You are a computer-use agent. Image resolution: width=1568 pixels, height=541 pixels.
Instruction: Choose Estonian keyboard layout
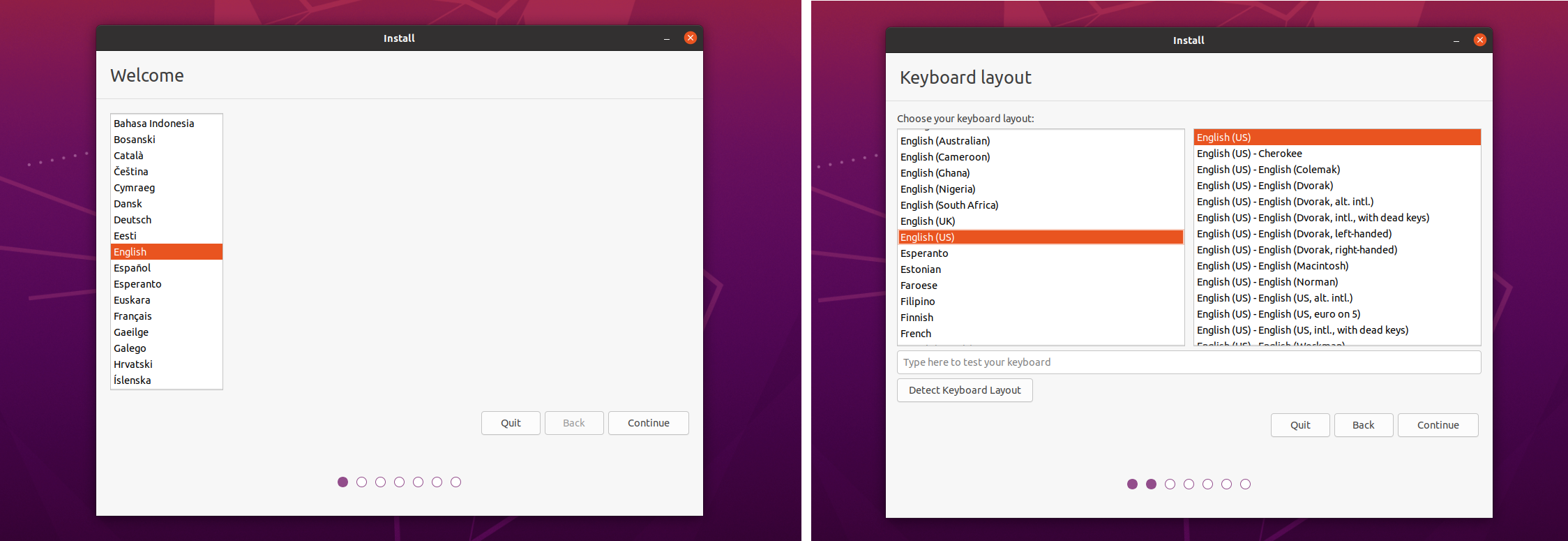click(1041, 269)
